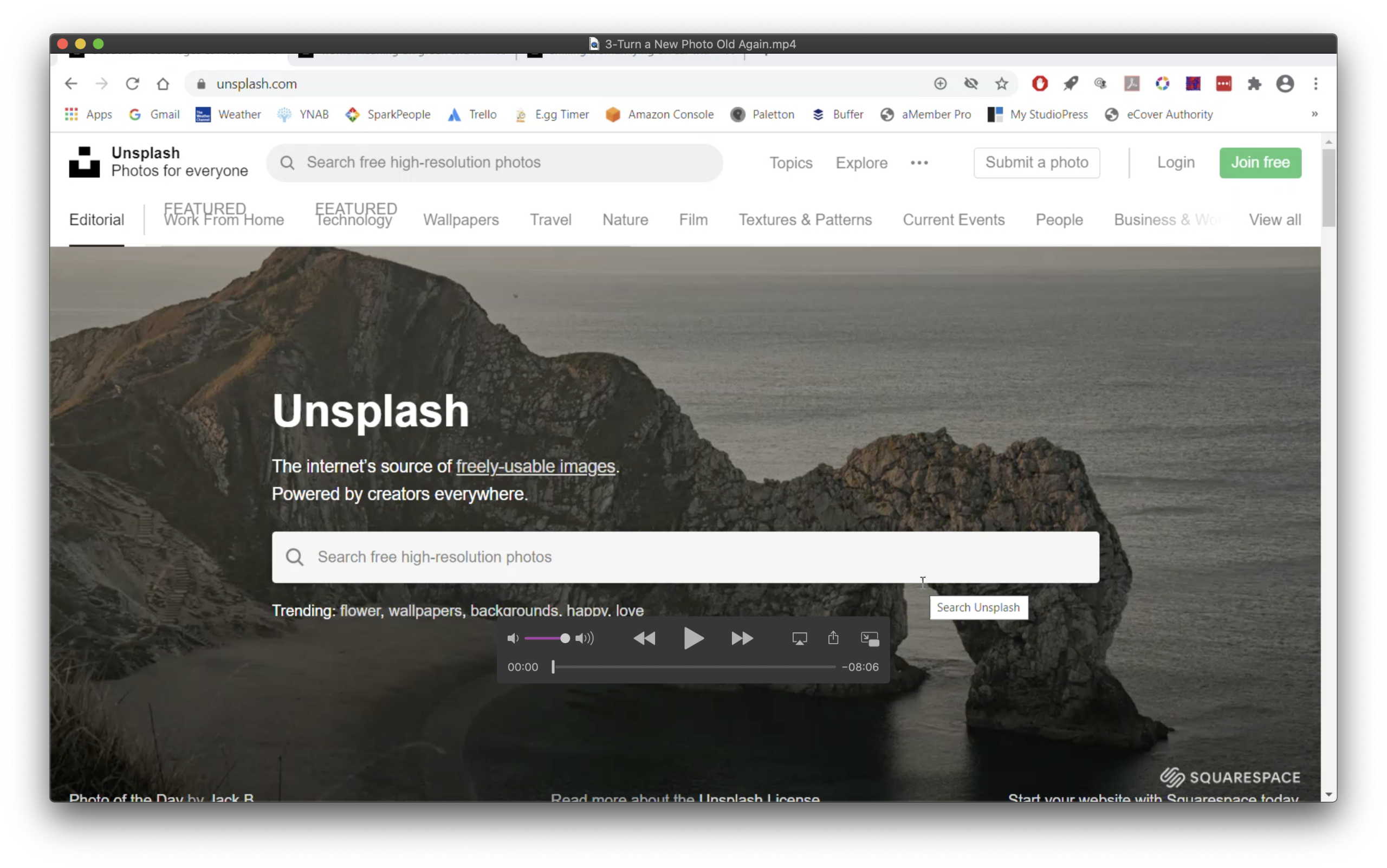
Task: Select the Textures & Patterns topic
Action: coord(805,220)
